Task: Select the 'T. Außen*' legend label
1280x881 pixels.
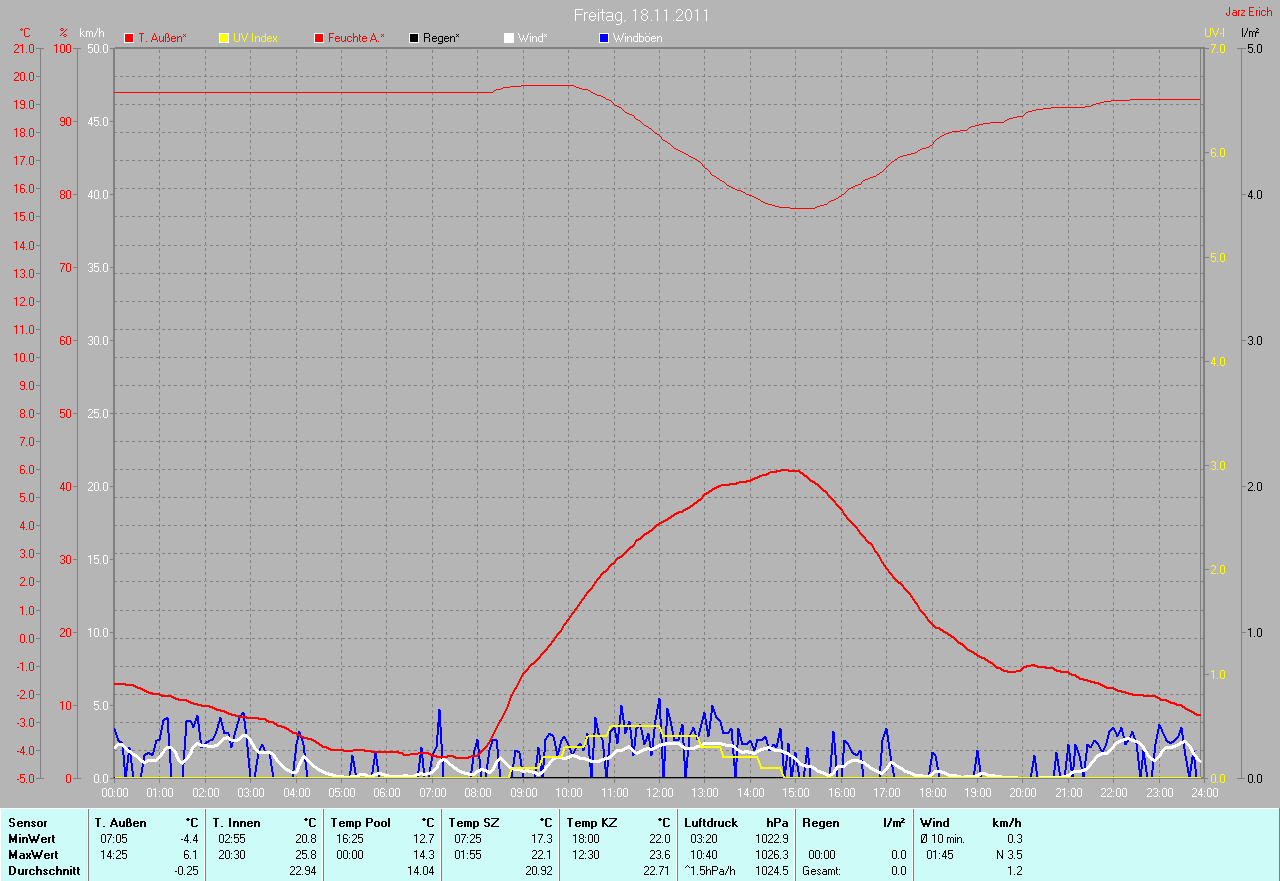Action: pyautogui.click(x=162, y=38)
